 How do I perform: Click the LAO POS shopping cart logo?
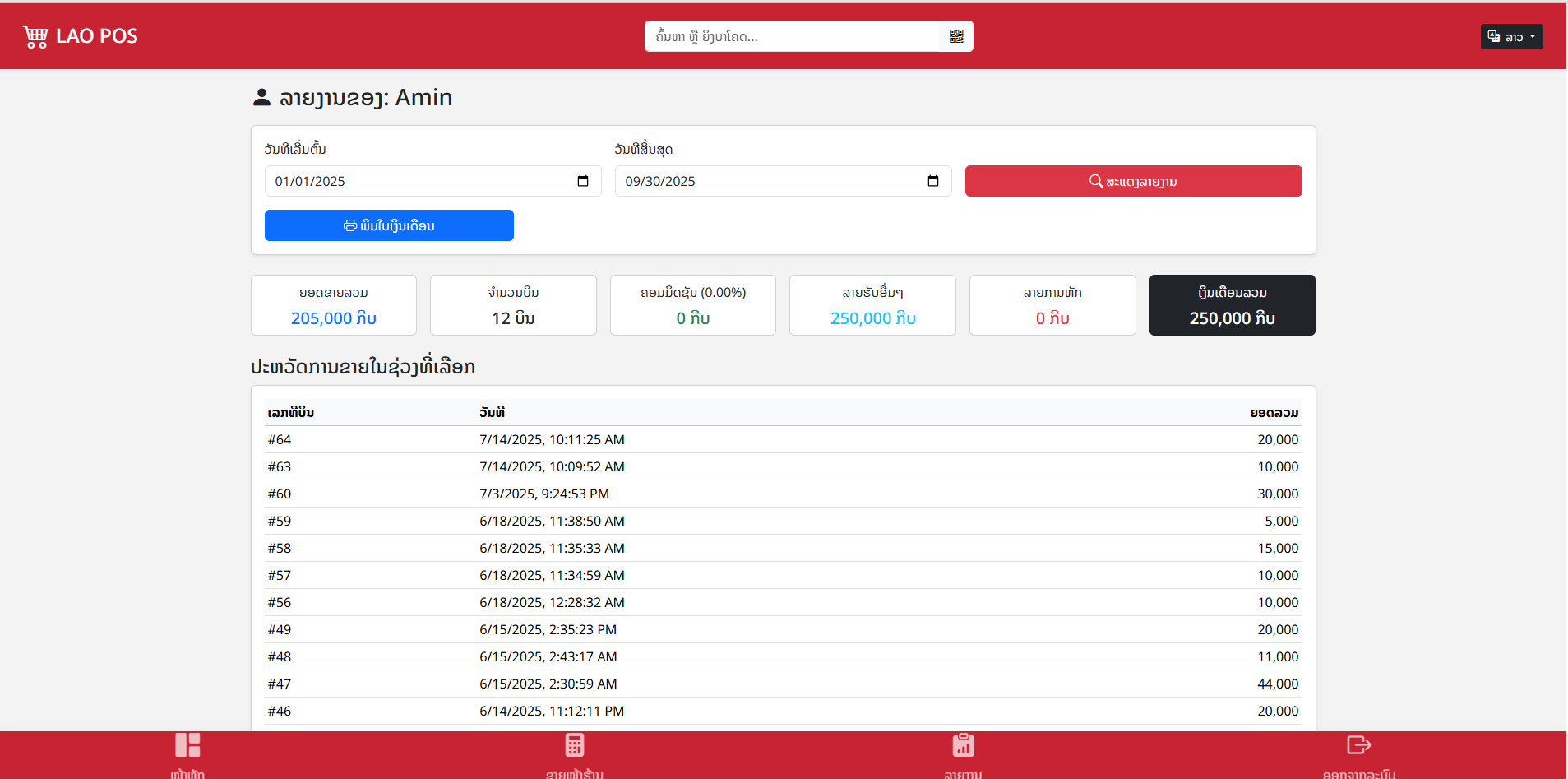tap(35, 36)
